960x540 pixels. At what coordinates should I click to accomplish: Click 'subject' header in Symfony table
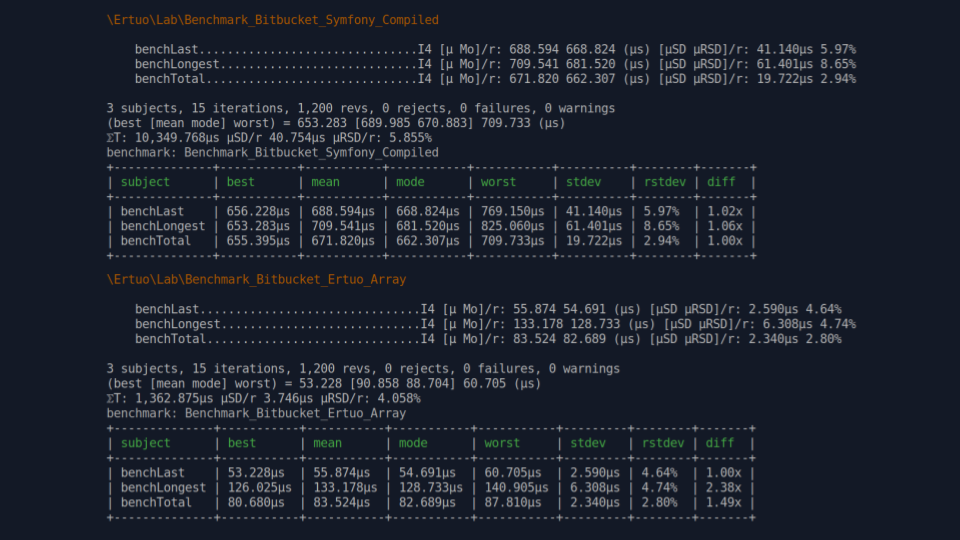(145, 182)
